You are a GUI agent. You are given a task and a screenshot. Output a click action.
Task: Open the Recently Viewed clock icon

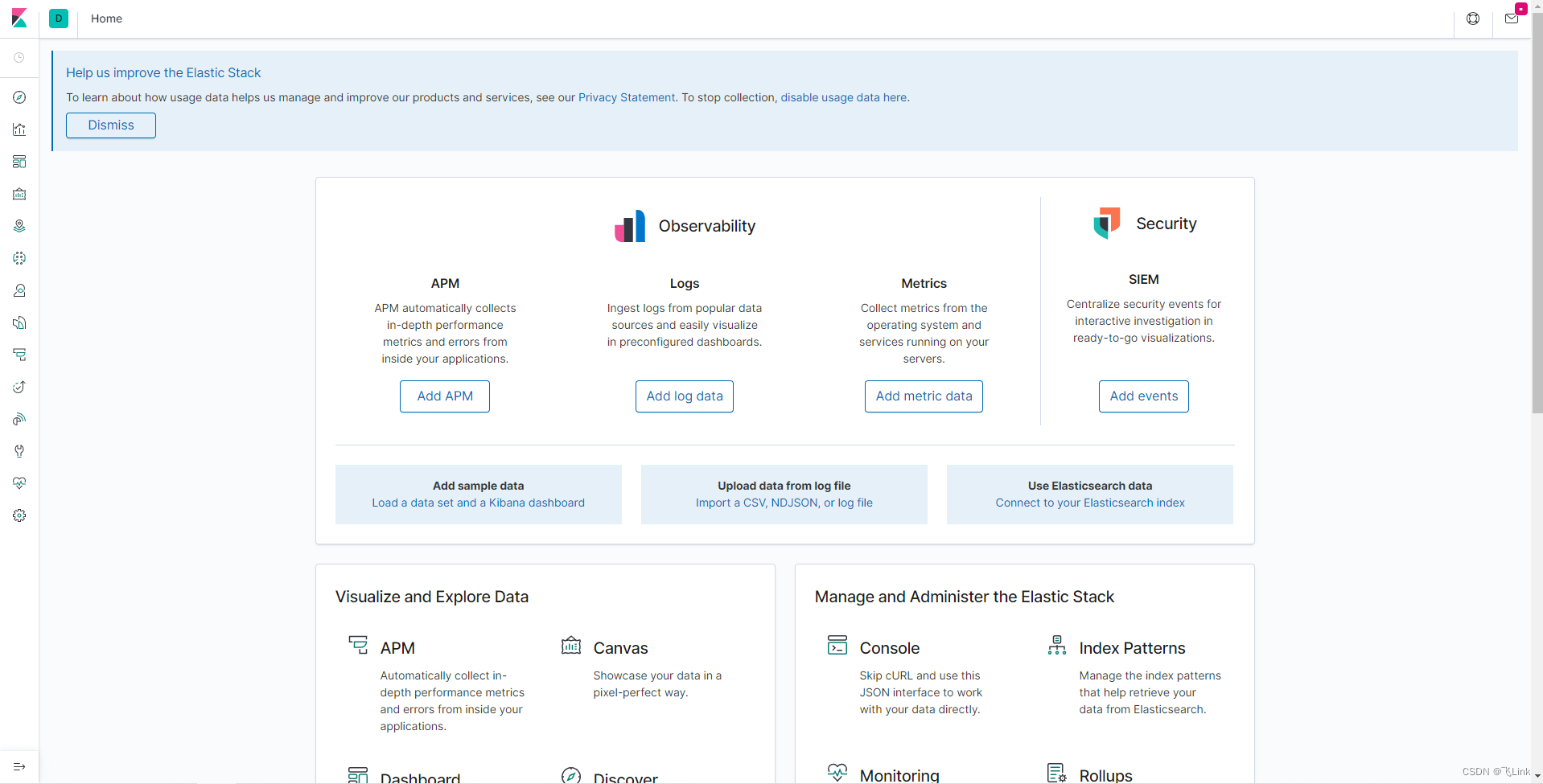pos(19,57)
